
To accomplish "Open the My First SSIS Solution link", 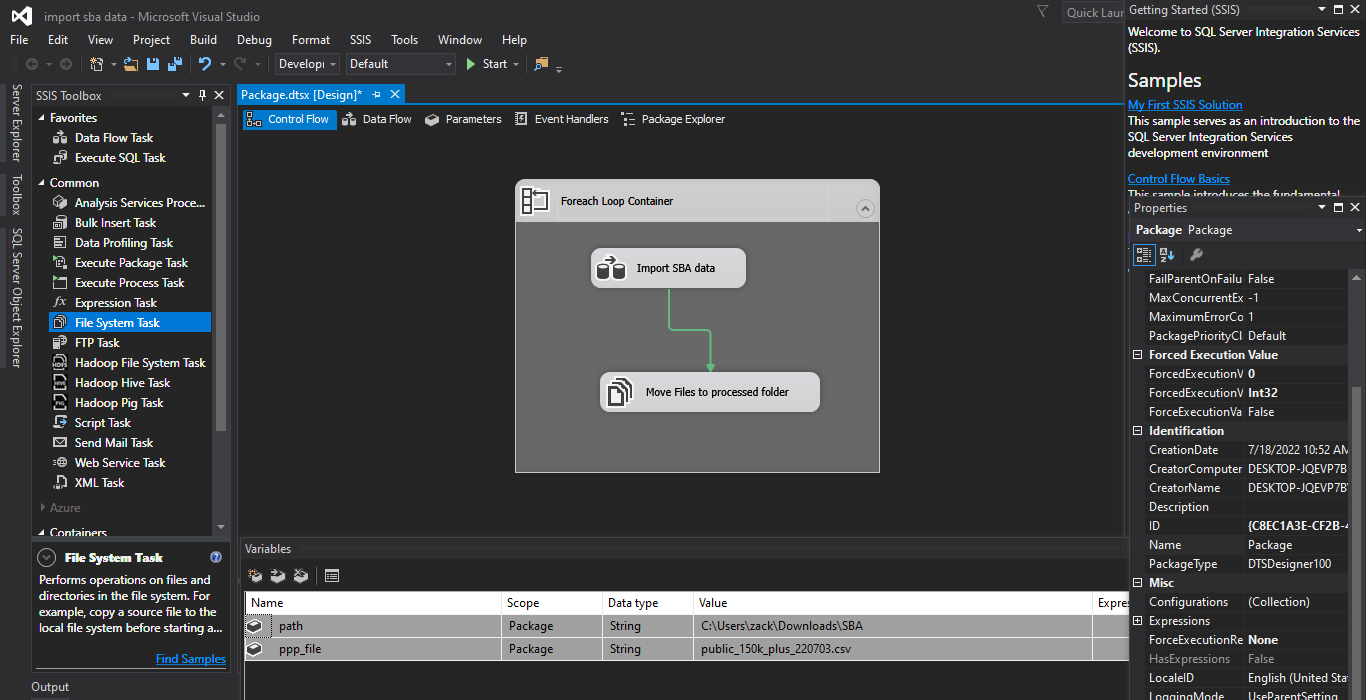I will coord(1185,105).
